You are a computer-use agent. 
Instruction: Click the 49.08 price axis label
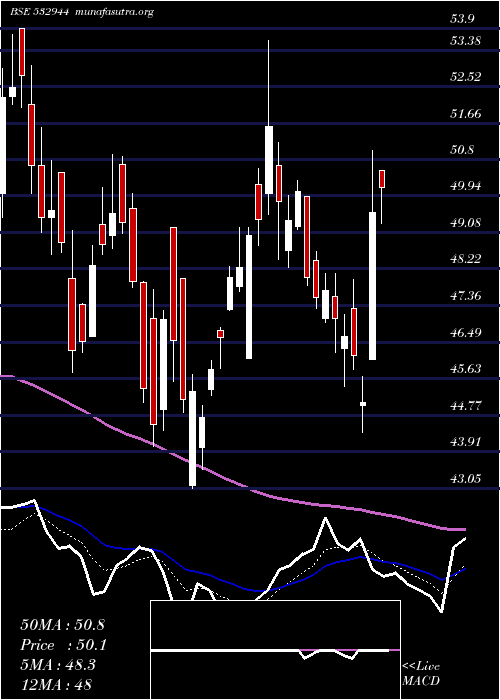point(466,222)
